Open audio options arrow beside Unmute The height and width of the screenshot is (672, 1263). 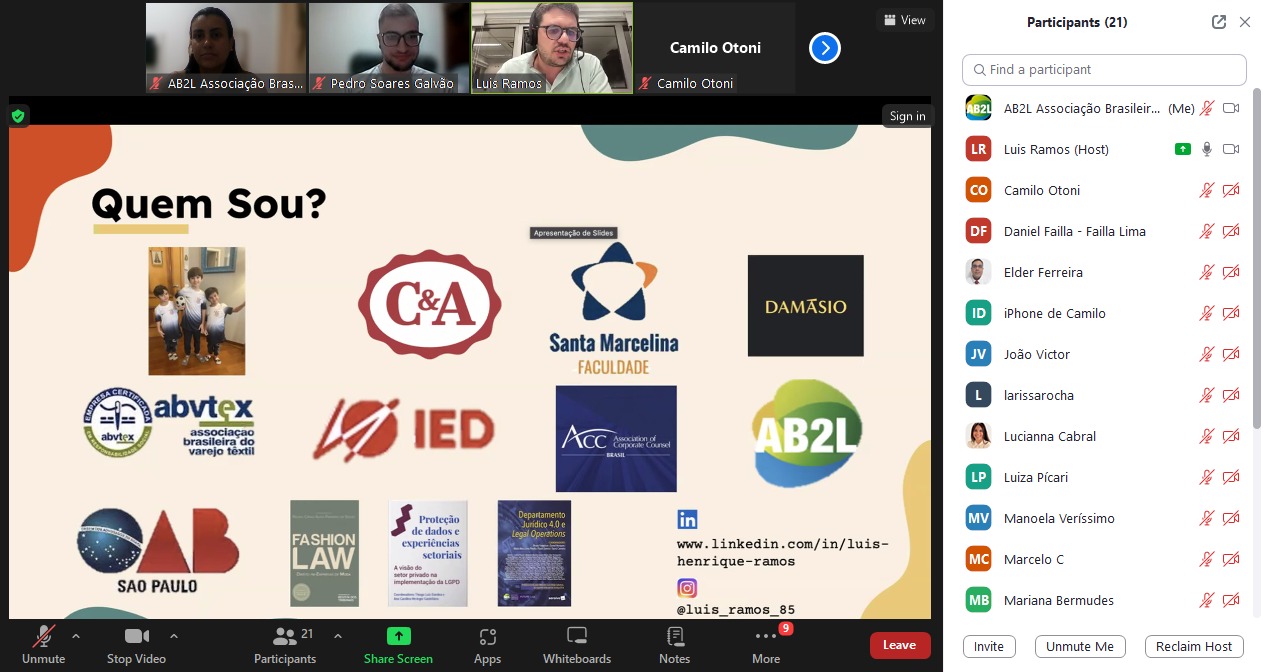[x=76, y=636]
